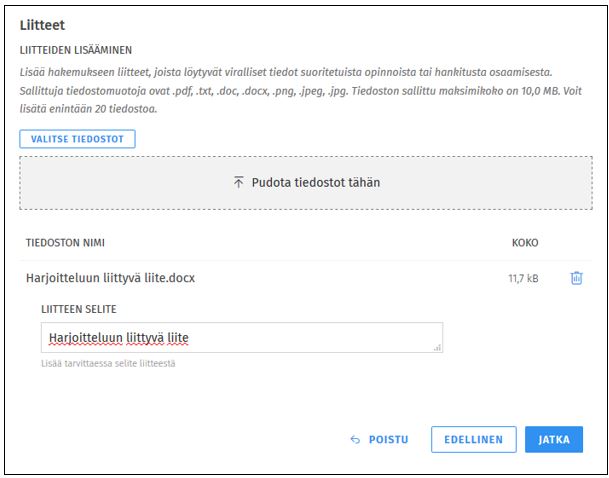Click the 11,7 kB file size value
This screenshot has width=609, height=478.
click(523, 279)
